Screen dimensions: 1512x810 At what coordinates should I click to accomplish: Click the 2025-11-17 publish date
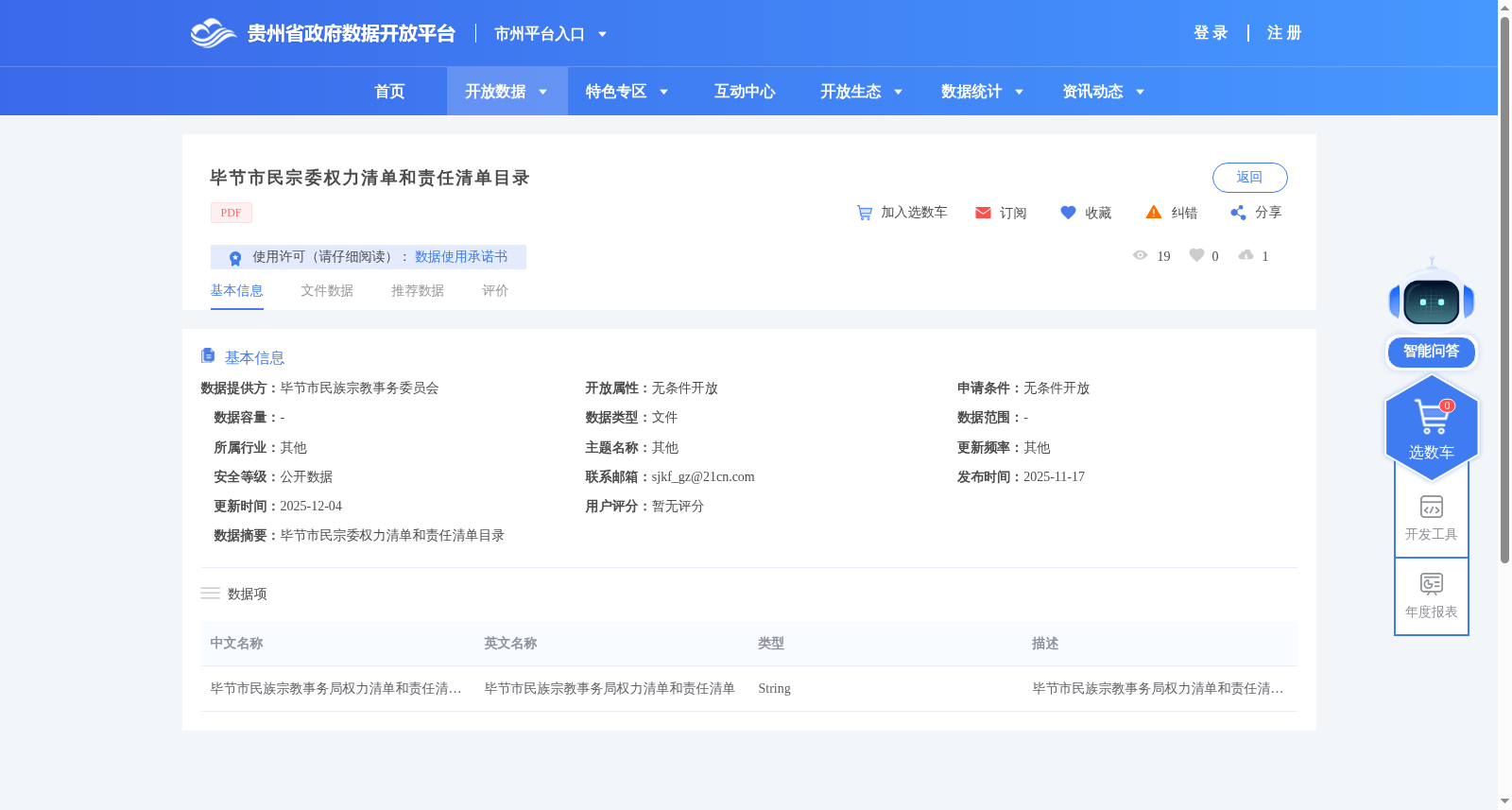(x=1054, y=477)
